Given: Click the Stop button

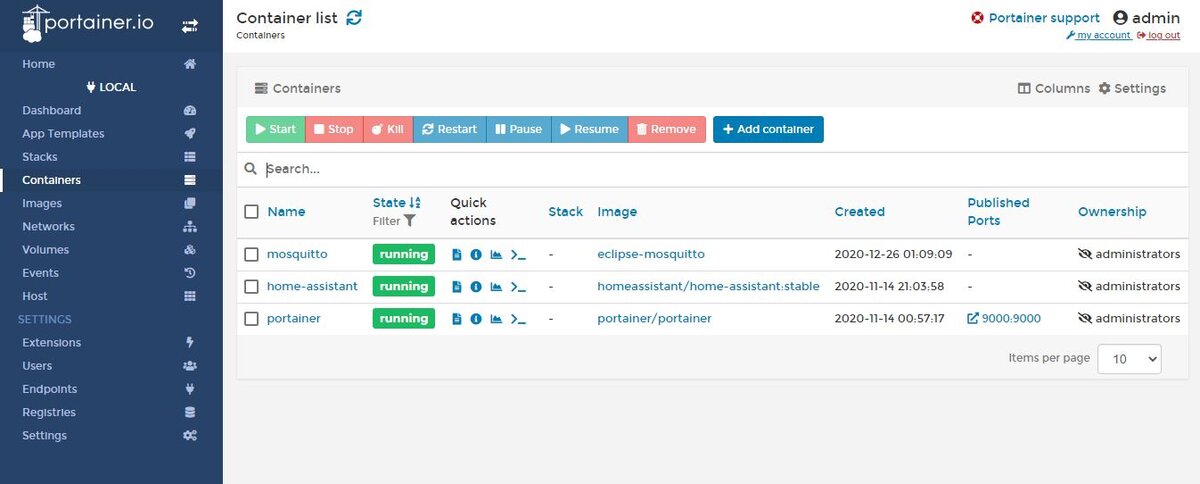Looking at the screenshot, I should 333,130.
